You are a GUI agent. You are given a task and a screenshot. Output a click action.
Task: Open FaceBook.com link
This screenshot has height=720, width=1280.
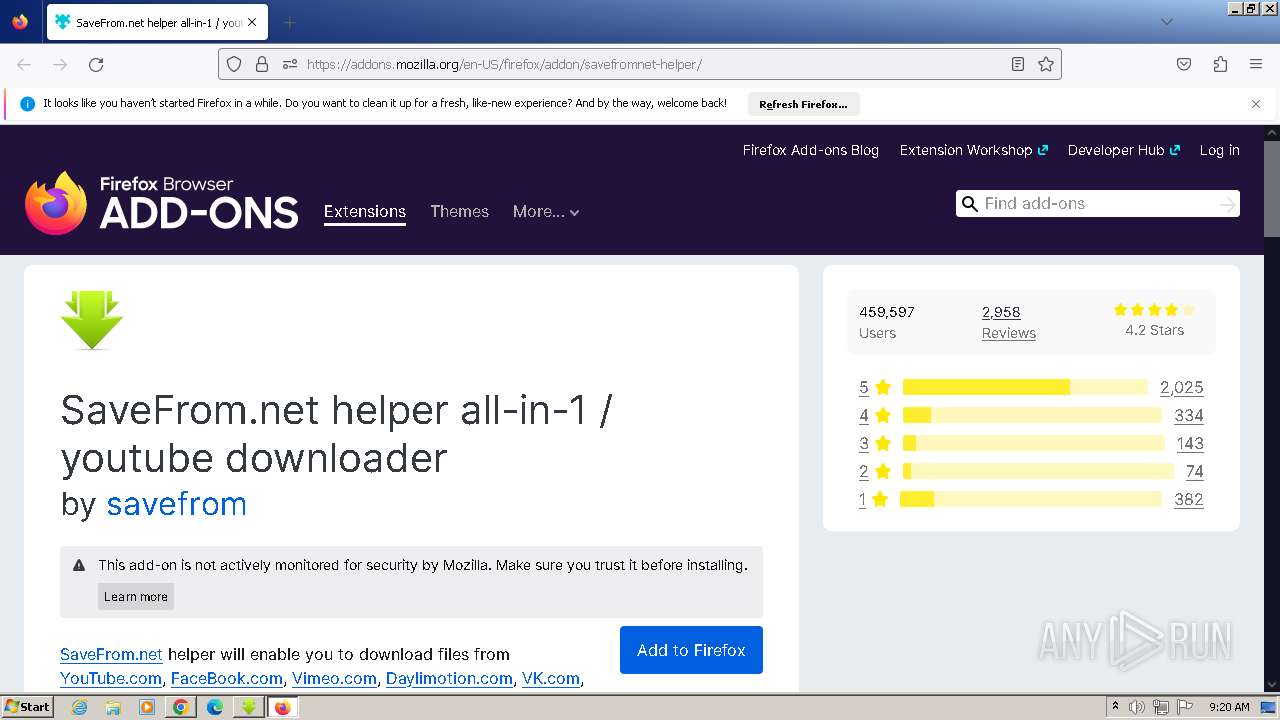(227, 678)
